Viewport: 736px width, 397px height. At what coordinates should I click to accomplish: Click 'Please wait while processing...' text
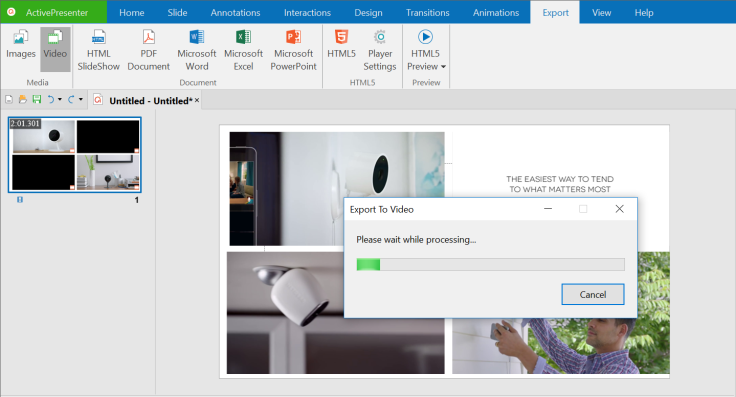point(416,239)
